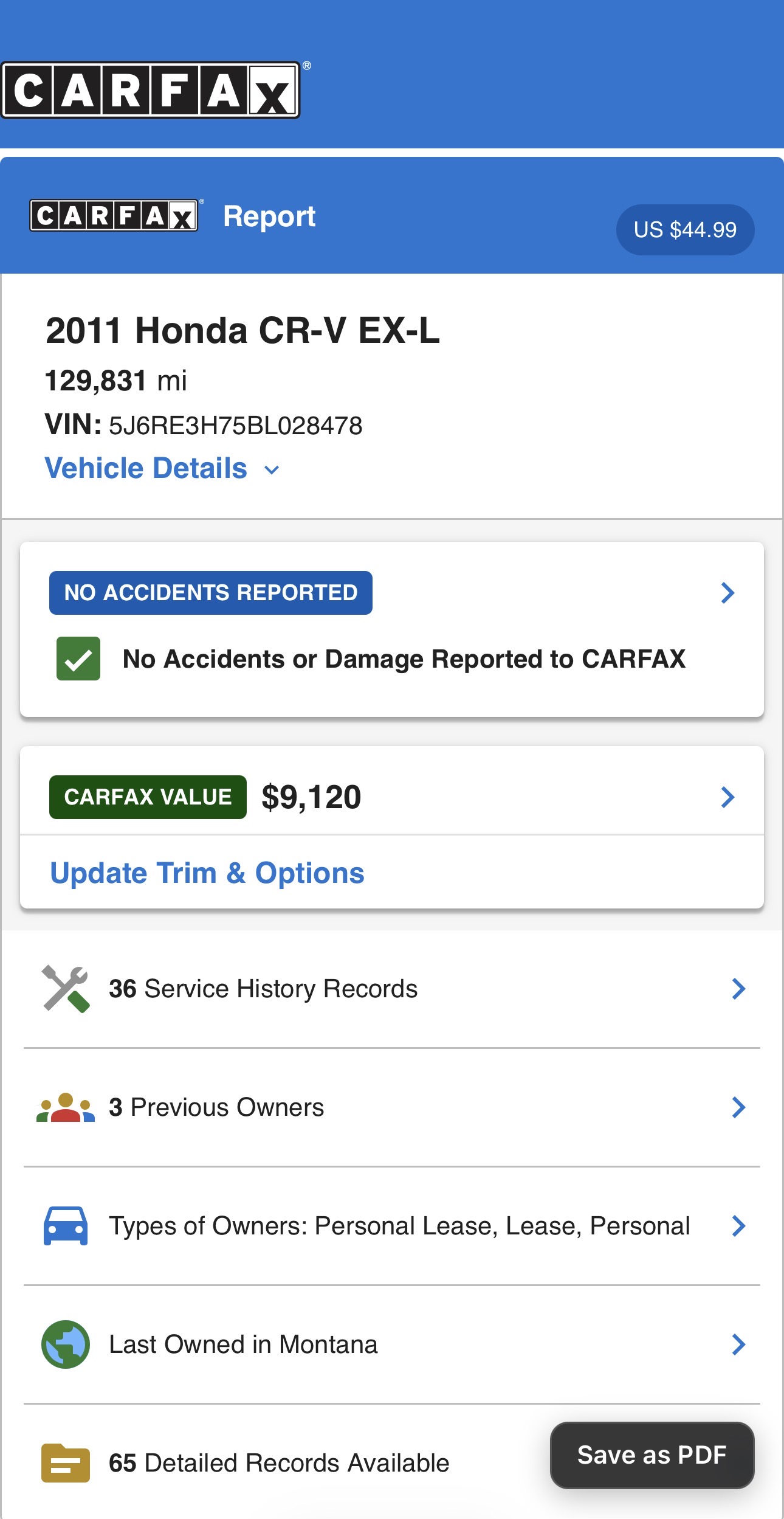Click the green no-accidents checkmark box
The image size is (784, 1519).
click(78, 659)
